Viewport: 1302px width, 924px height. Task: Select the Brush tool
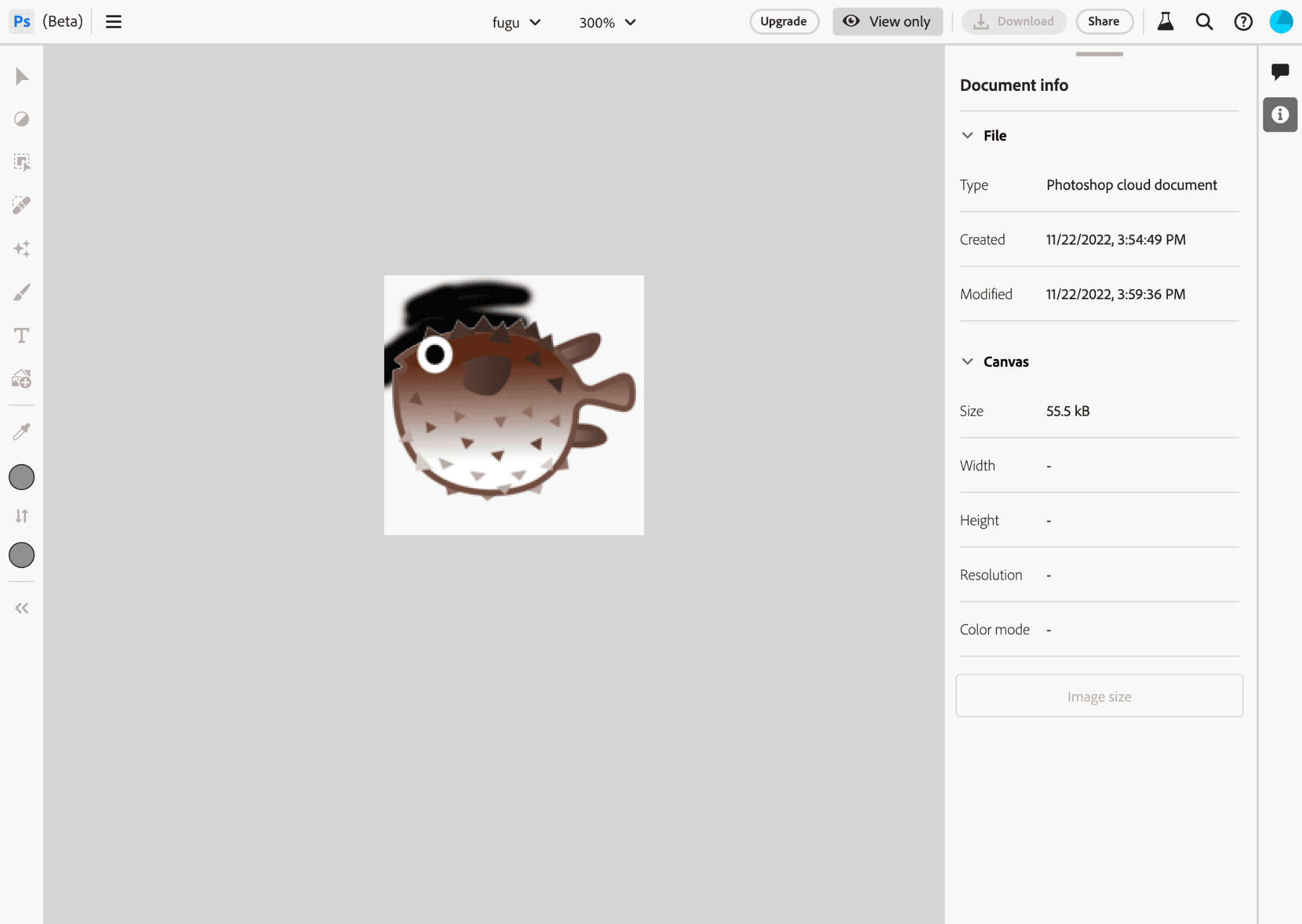click(22, 292)
